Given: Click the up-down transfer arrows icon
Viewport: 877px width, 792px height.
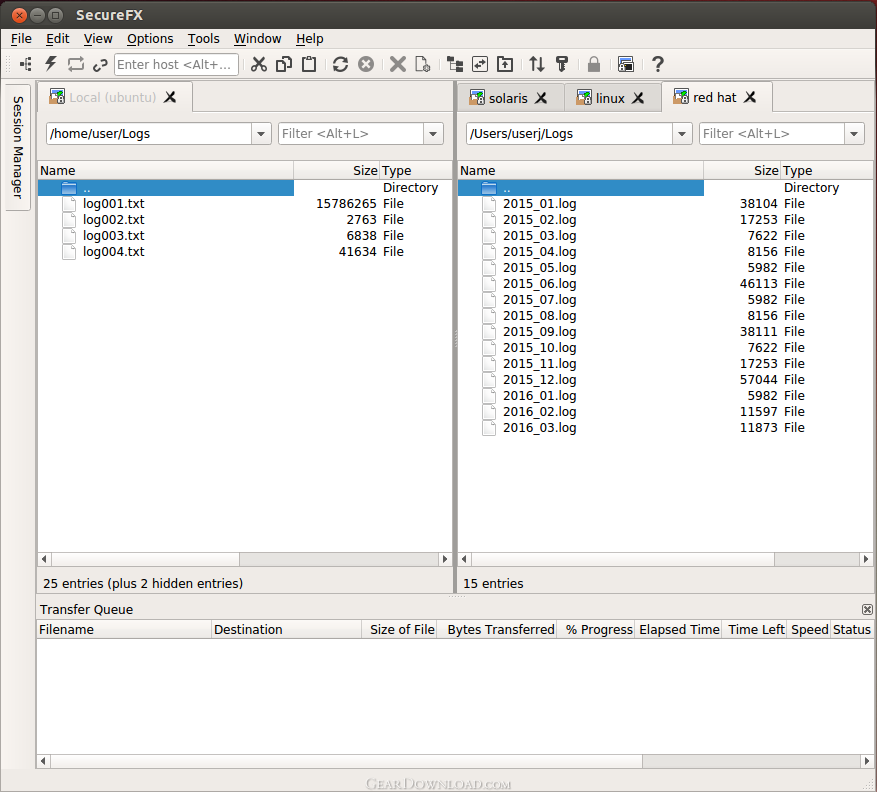Looking at the screenshot, I should pyautogui.click(x=537, y=64).
